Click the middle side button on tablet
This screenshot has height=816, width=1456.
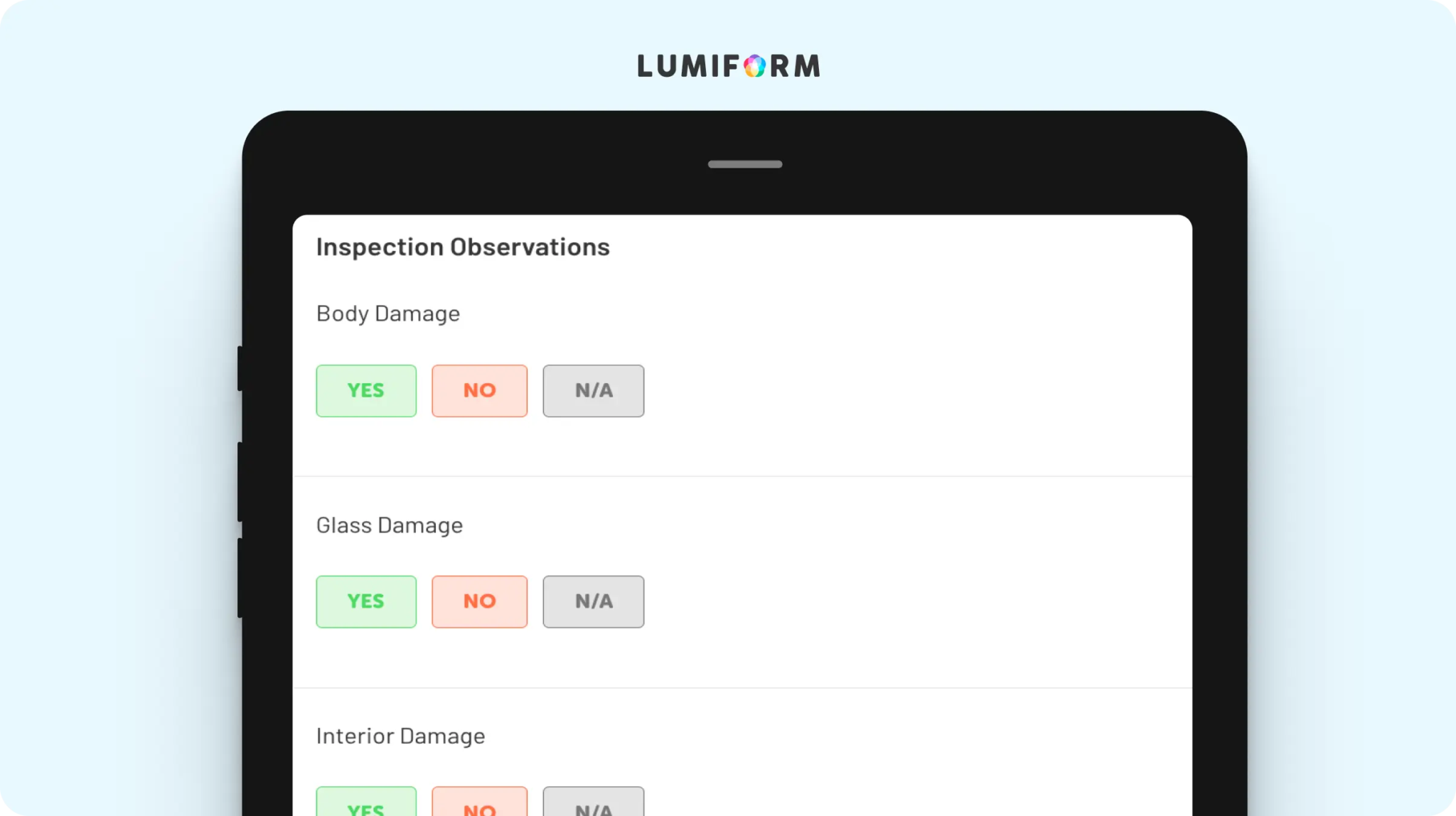[x=240, y=482]
